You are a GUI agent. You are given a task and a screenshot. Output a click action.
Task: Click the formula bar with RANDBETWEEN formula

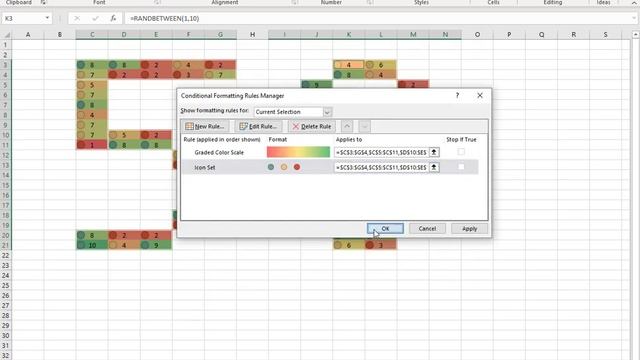pyautogui.click(x=376, y=18)
